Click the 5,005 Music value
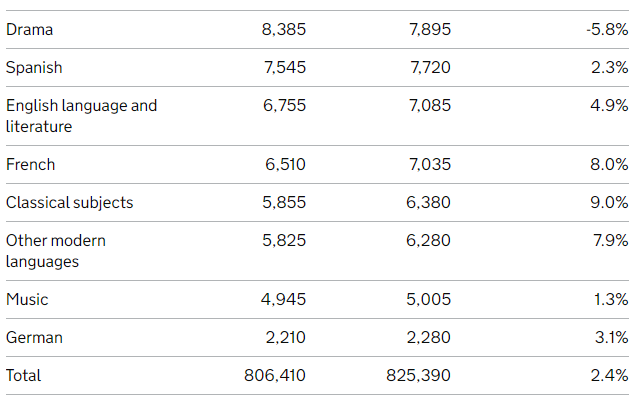Image resolution: width=642 pixels, height=404 pixels. point(428,300)
